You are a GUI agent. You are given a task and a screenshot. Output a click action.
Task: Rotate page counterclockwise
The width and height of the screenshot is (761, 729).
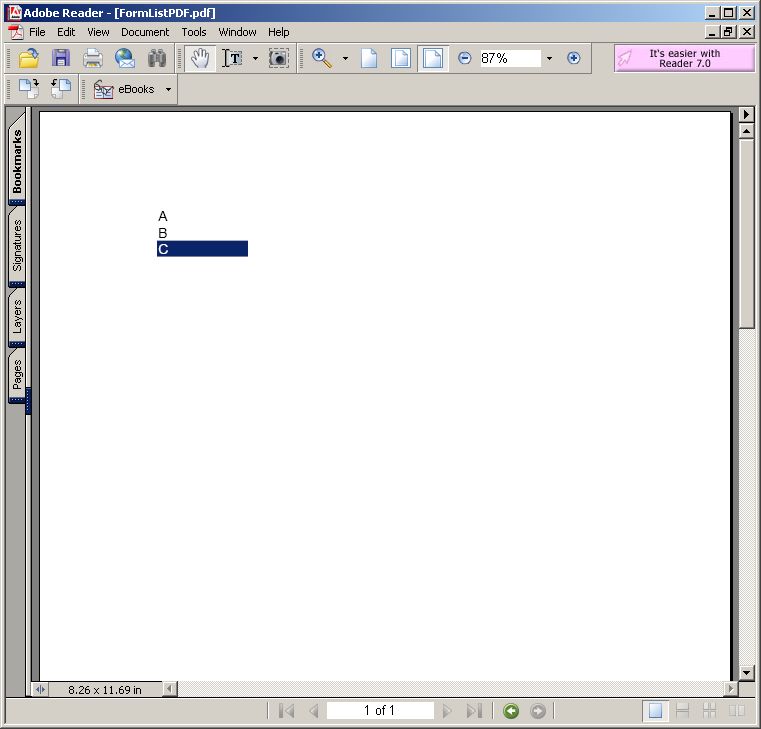[x=61, y=89]
